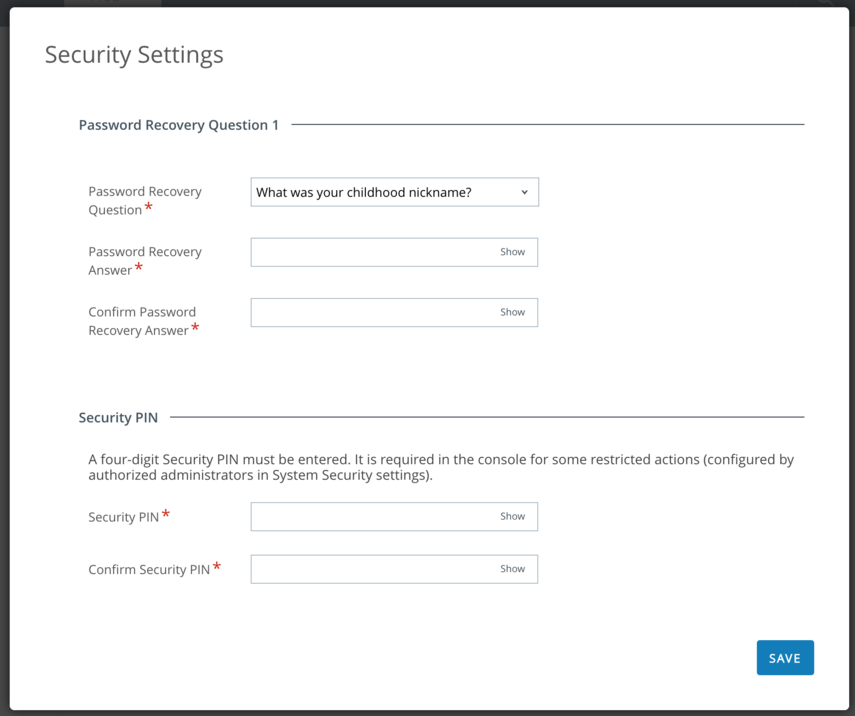This screenshot has height=716, width=855.
Task: Toggle Show for the Security PIN field
Action: (x=512, y=516)
